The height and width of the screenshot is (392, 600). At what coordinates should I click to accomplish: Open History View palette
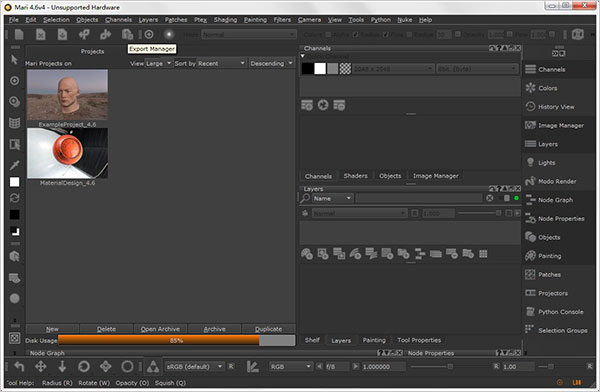[559, 107]
